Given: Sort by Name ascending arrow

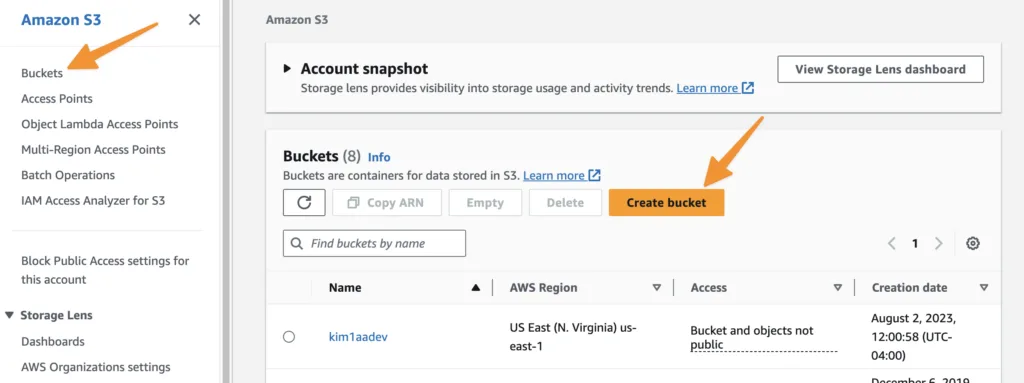Looking at the screenshot, I should point(475,288).
